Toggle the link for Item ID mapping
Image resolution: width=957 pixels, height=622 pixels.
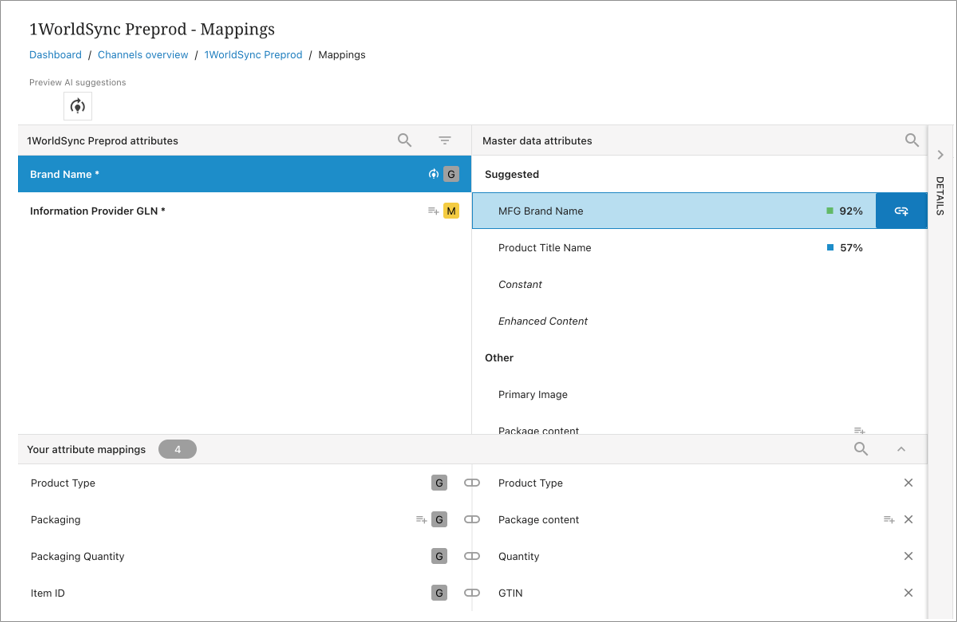(472, 593)
